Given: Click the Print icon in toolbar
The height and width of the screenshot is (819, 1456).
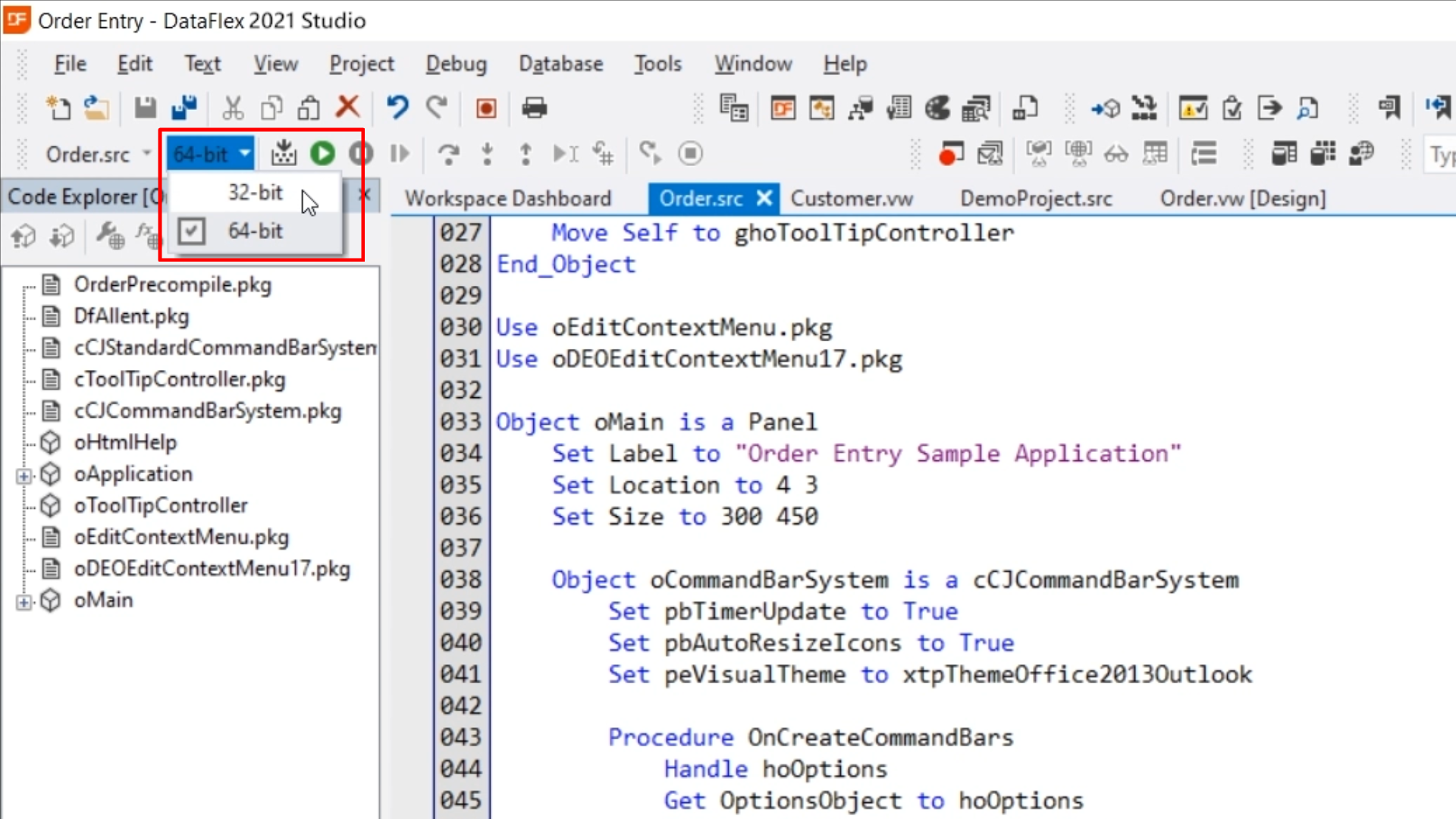Looking at the screenshot, I should coord(534,108).
